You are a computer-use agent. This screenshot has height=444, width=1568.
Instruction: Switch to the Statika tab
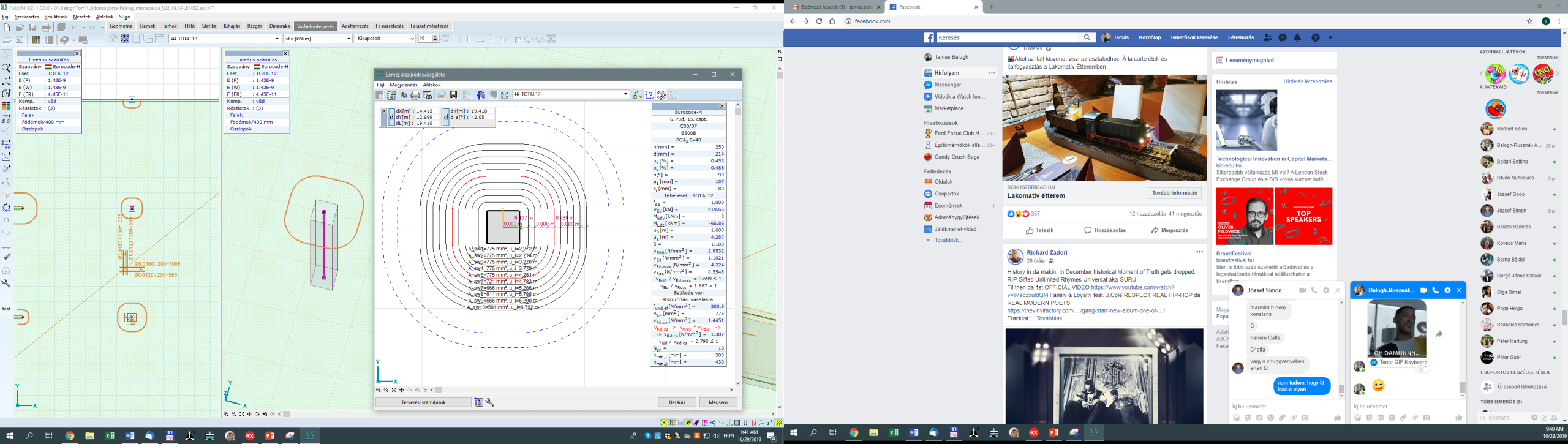point(209,26)
